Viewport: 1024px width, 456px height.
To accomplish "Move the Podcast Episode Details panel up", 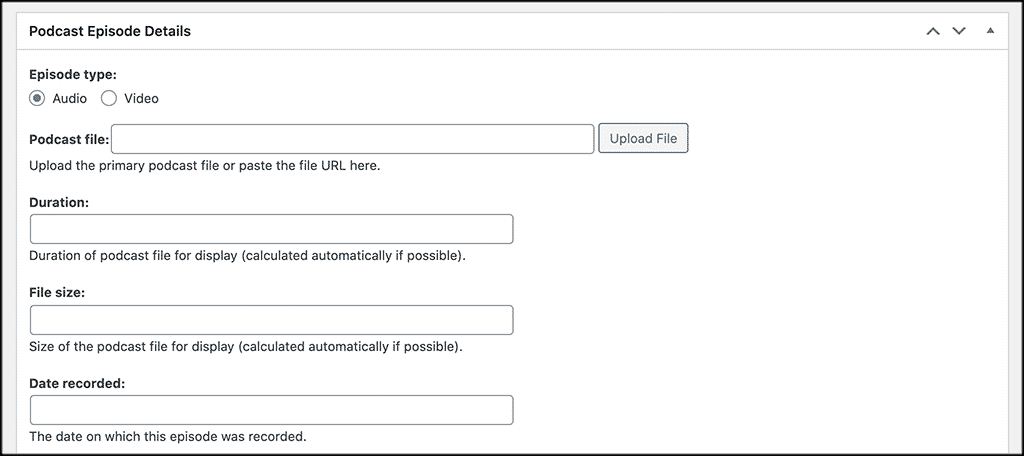I will (933, 31).
